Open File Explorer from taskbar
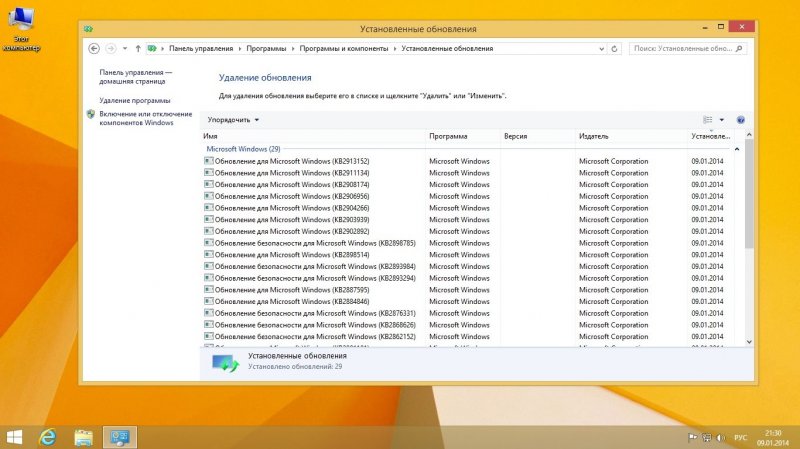800x449 pixels. 84,437
